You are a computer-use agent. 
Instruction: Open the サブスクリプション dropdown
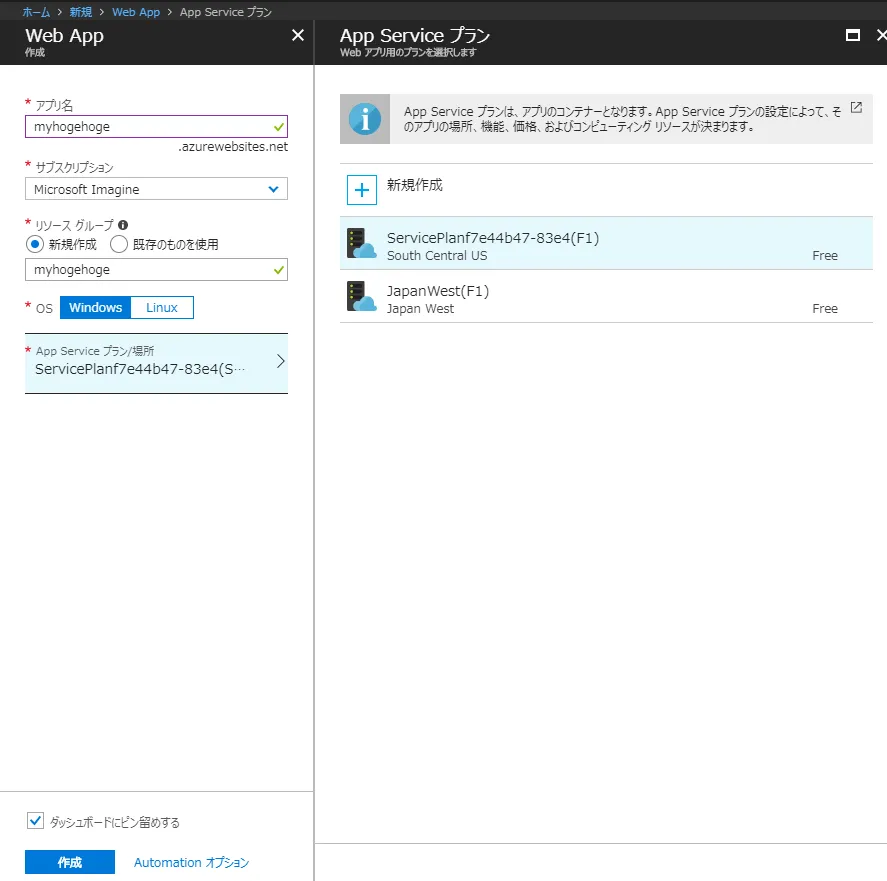(x=156, y=189)
